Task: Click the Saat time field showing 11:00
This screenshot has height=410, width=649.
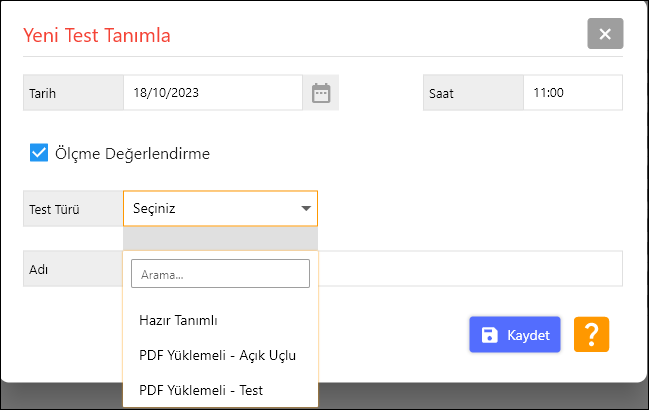Action: click(x=572, y=93)
